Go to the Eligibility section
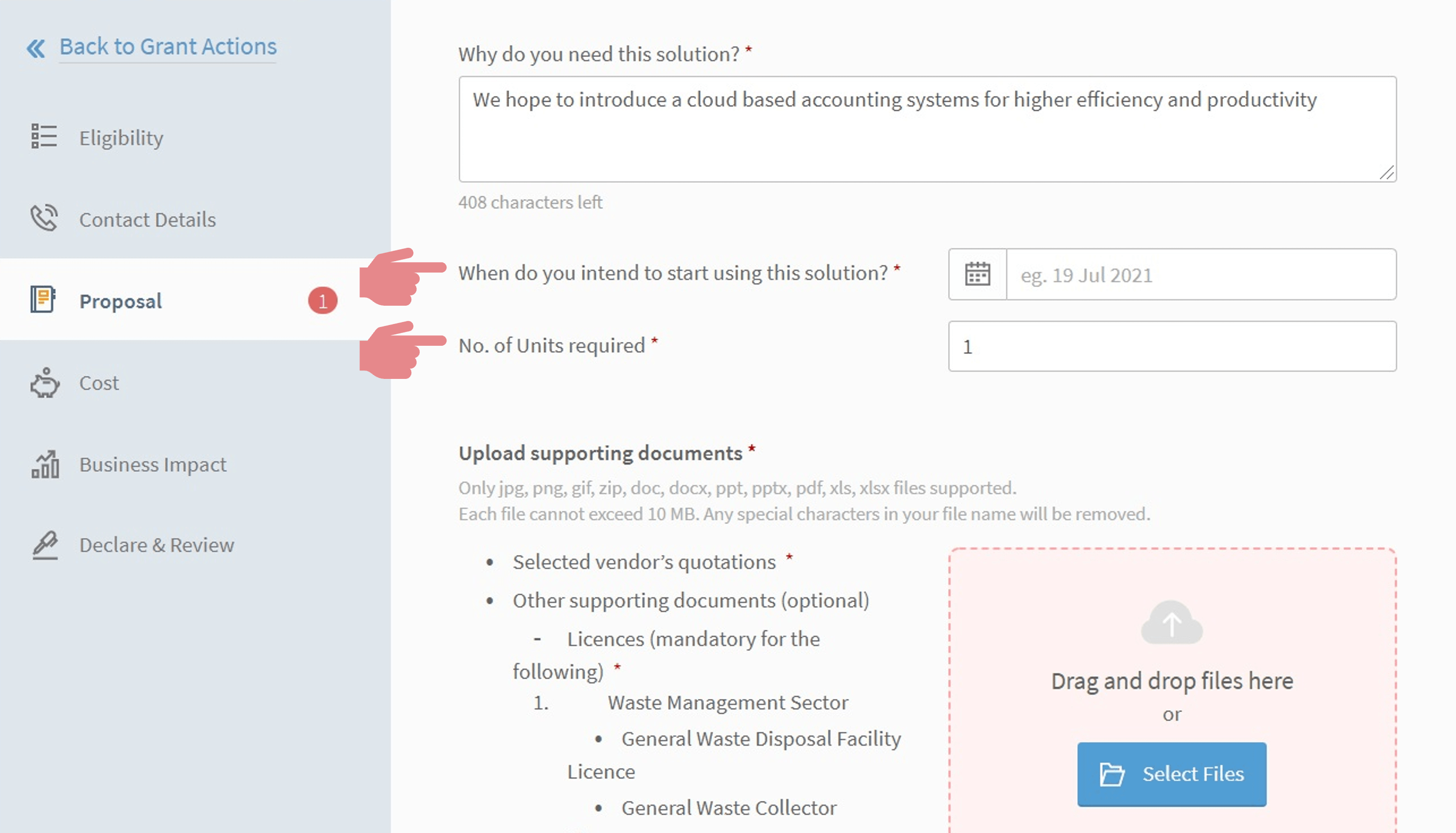The height and width of the screenshot is (833, 1456). (121, 138)
